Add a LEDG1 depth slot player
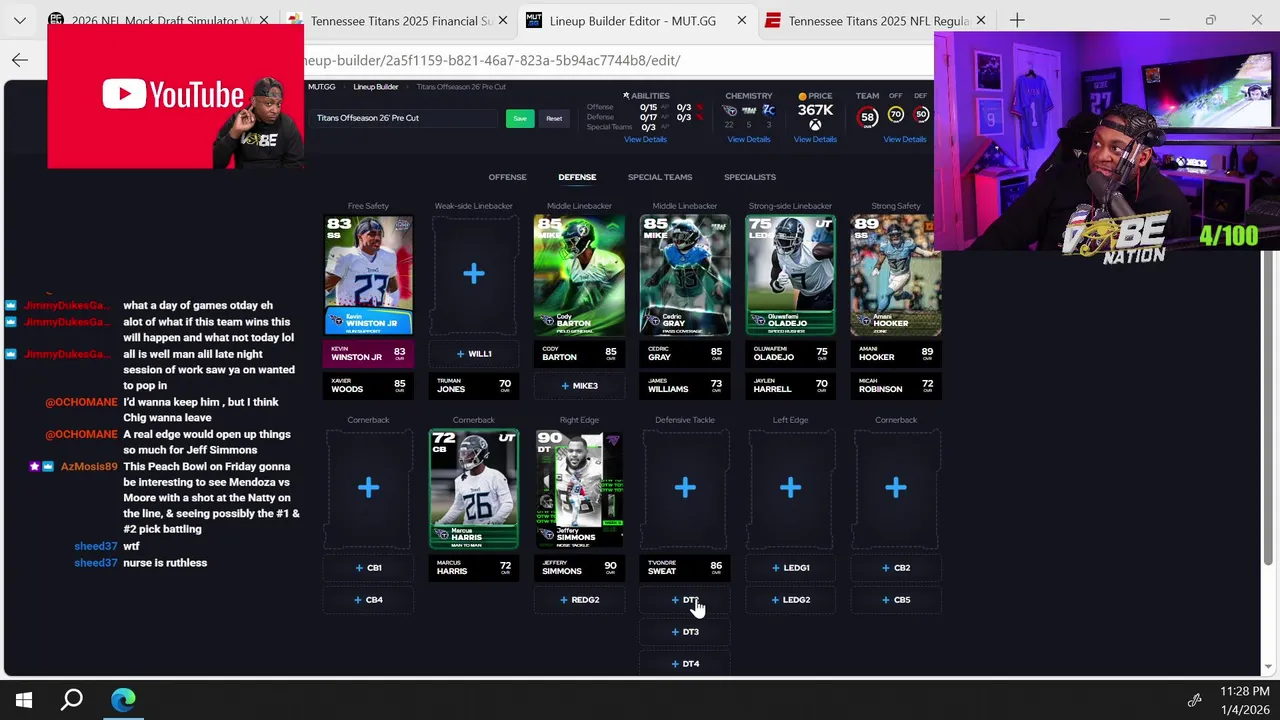Viewport: 1280px width, 720px height. tap(790, 568)
